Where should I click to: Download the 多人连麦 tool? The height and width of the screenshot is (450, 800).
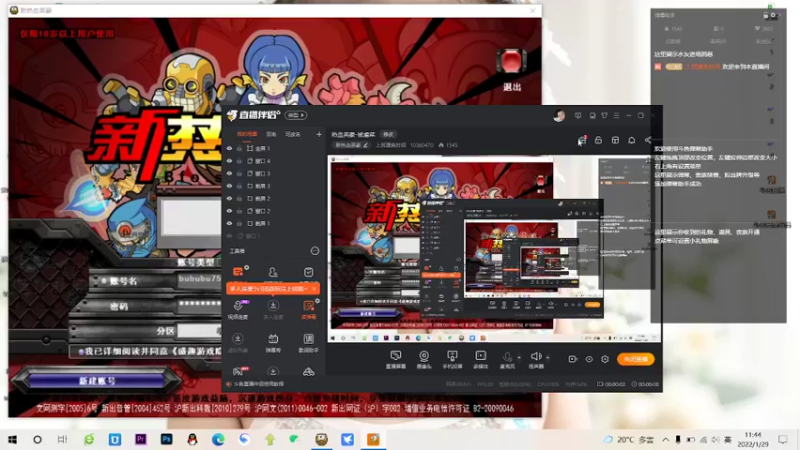pos(273,309)
